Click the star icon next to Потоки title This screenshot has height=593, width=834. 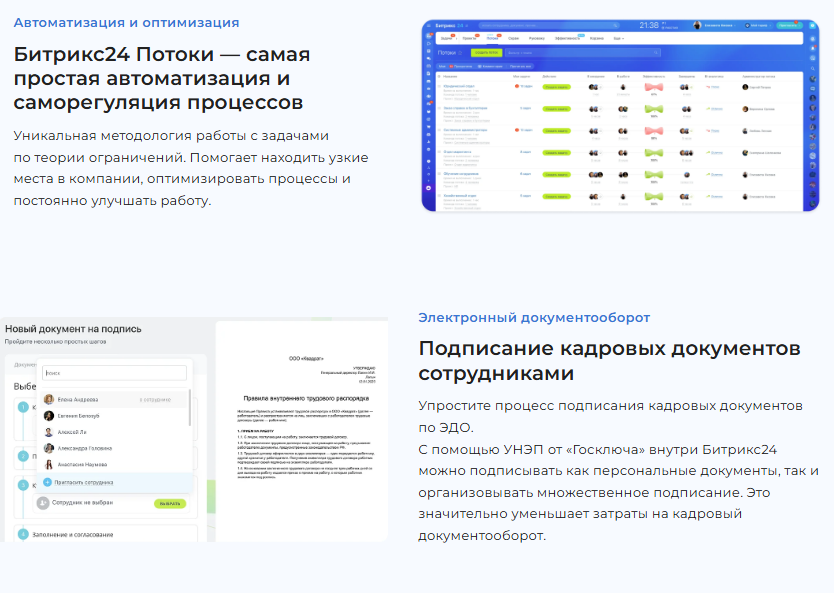(x=460, y=53)
